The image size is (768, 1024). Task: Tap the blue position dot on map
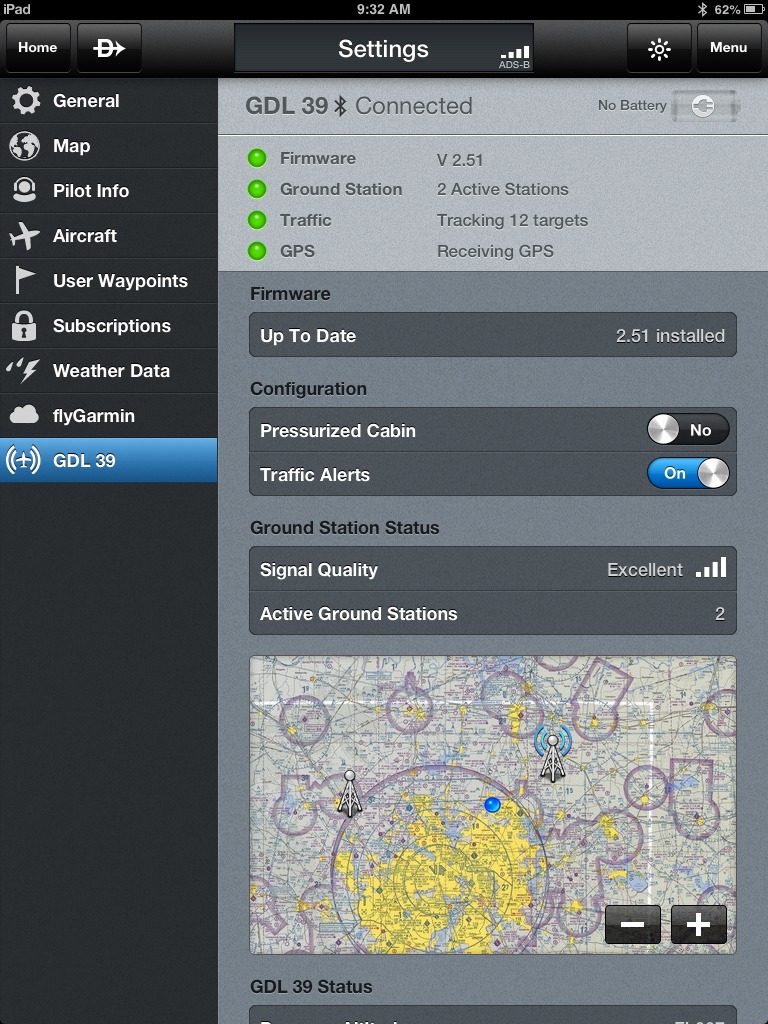tap(492, 805)
